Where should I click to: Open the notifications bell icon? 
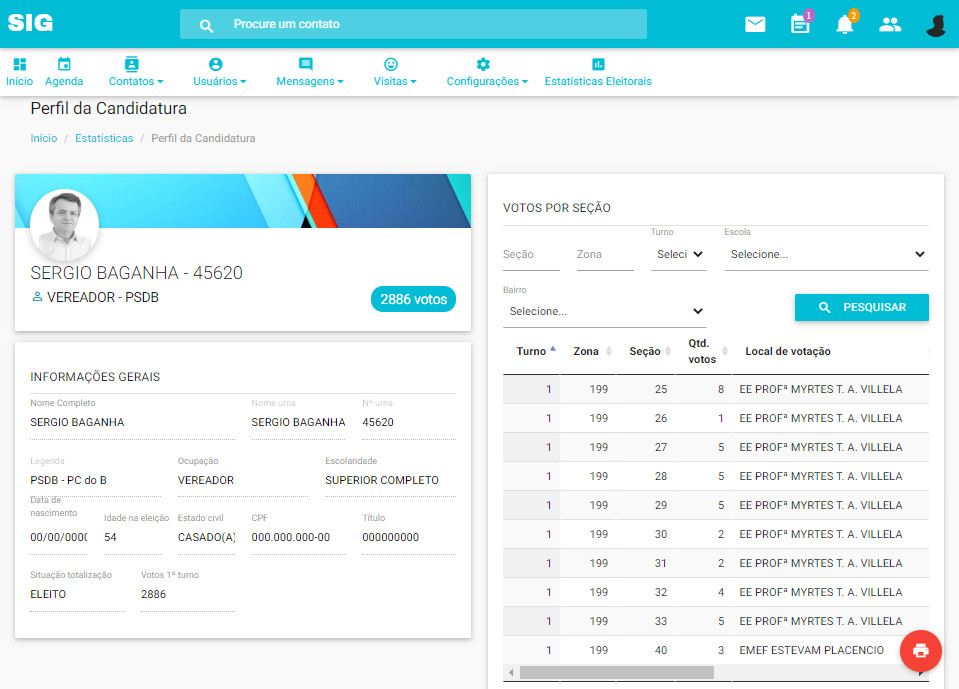(x=845, y=24)
